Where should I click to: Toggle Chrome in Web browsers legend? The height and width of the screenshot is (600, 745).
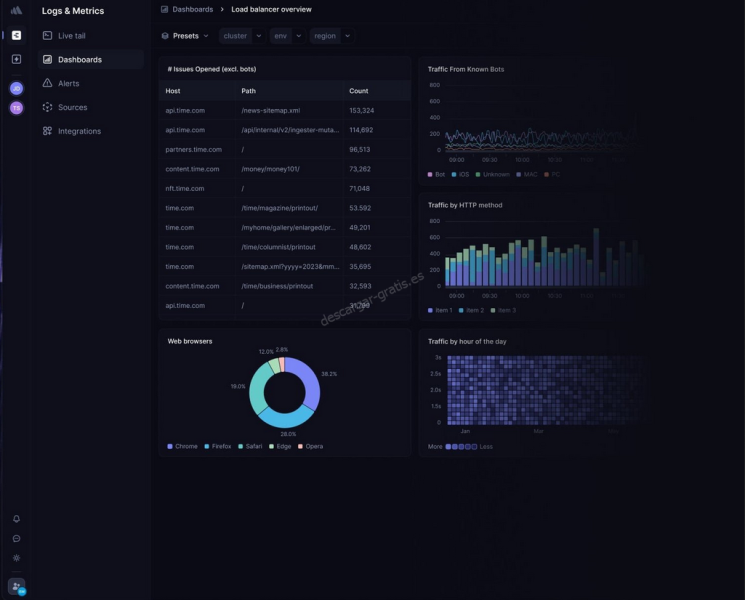point(182,446)
